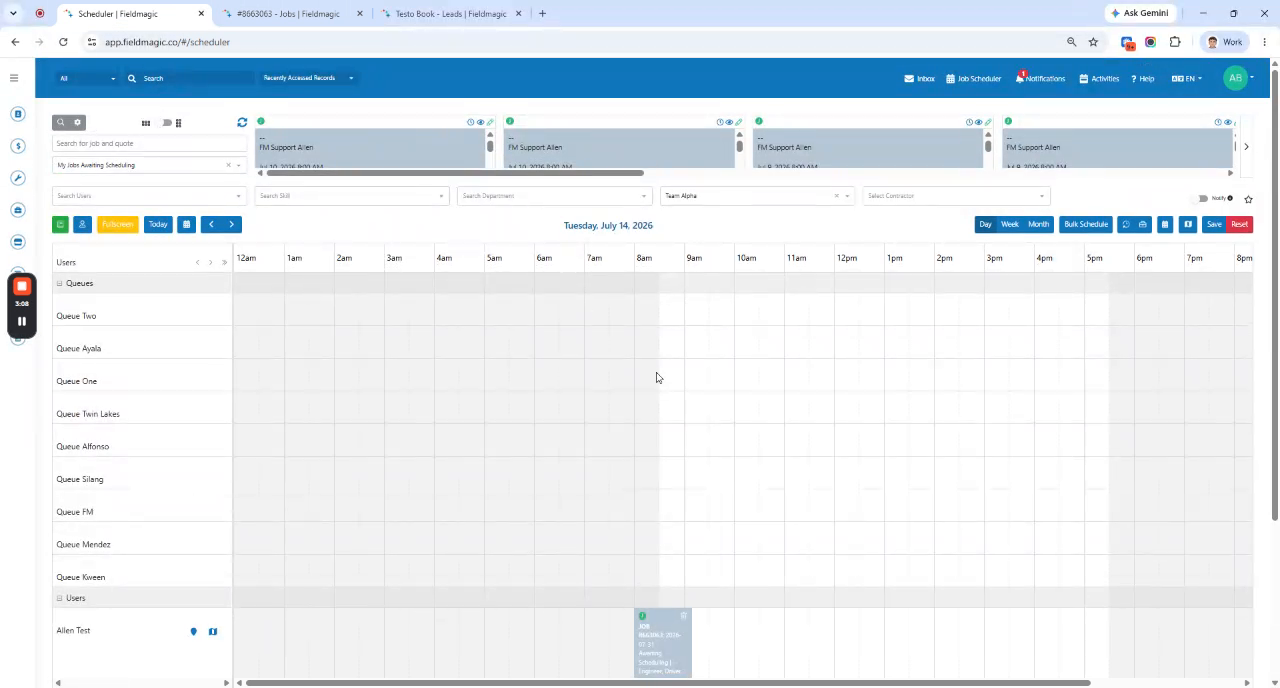The height and width of the screenshot is (688, 1280).
Task: Open the Search Department dropdown
Action: [x=554, y=196]
